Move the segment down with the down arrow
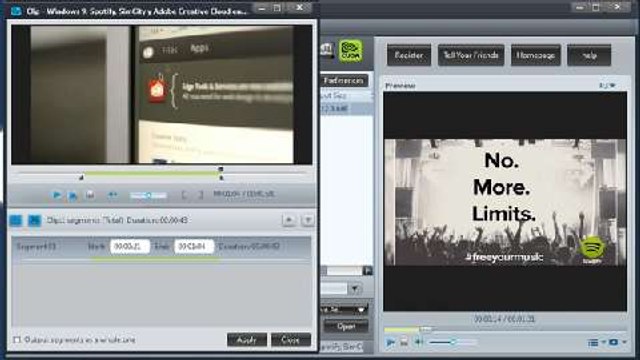The height and width of the screenshot is (360, 640). tap(308, 220)
